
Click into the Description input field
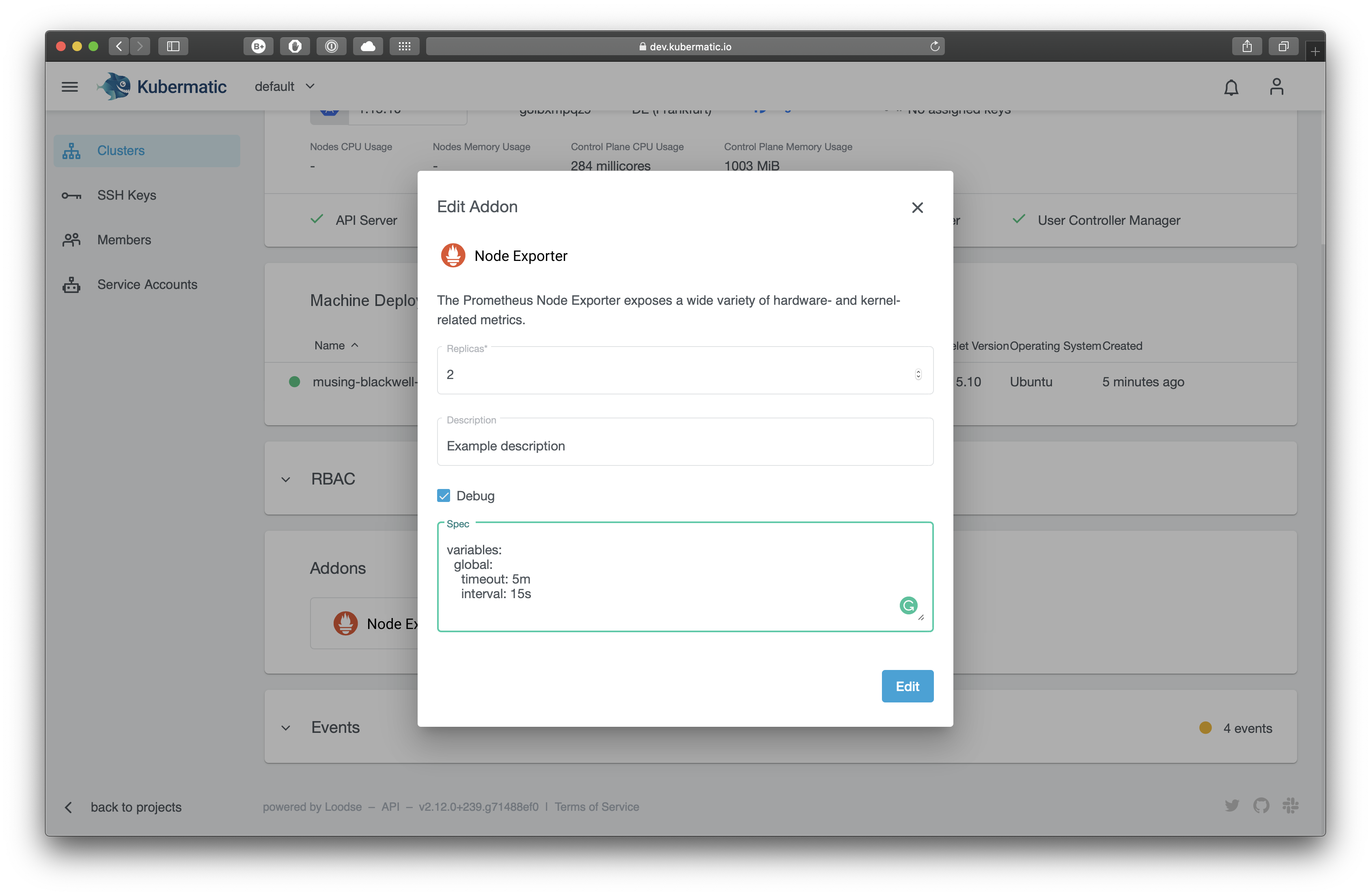point(684,446)
